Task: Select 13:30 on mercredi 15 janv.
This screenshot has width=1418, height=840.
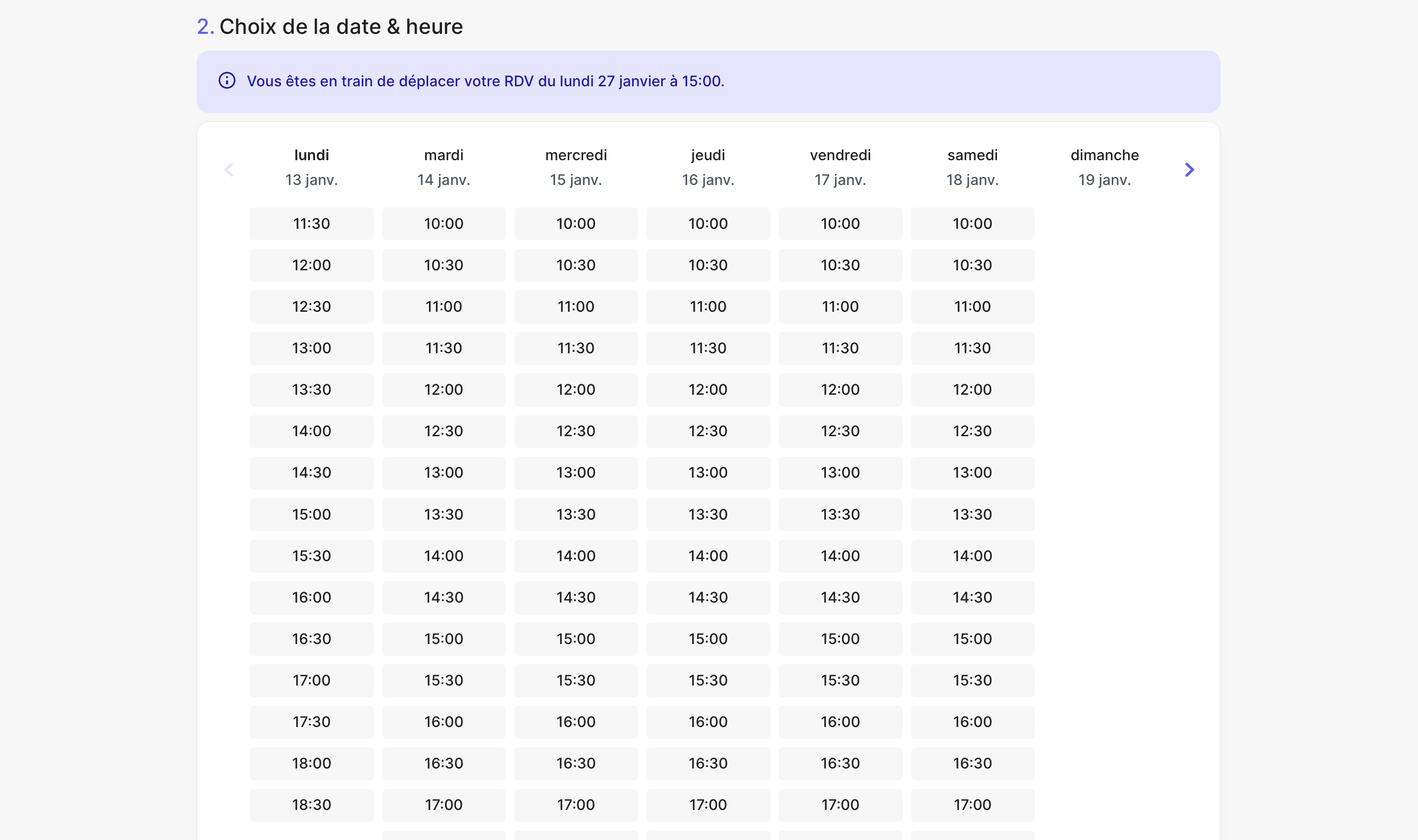Action: [575, 514]
